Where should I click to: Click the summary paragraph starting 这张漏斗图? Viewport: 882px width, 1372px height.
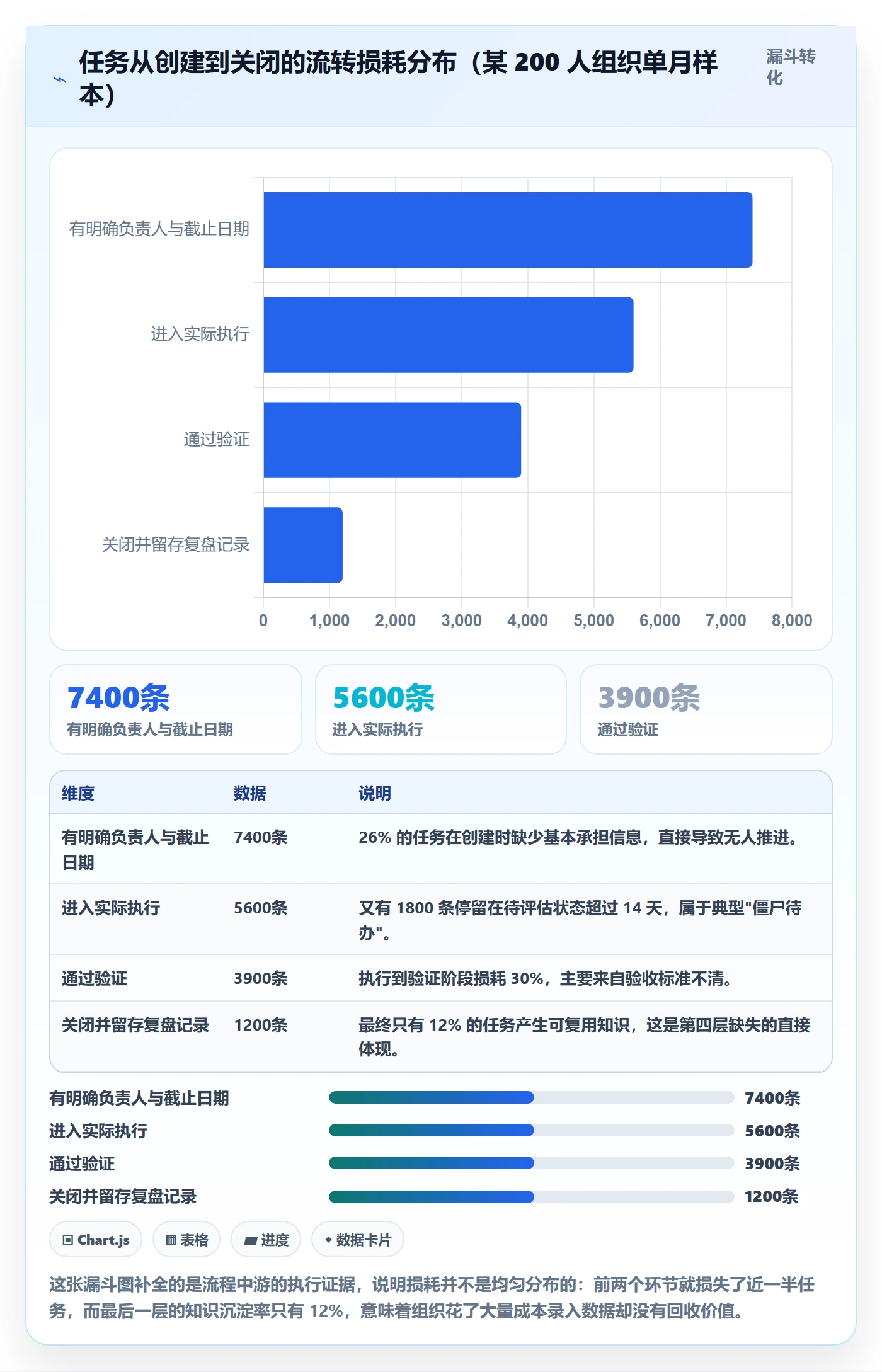pos(432,1298)
